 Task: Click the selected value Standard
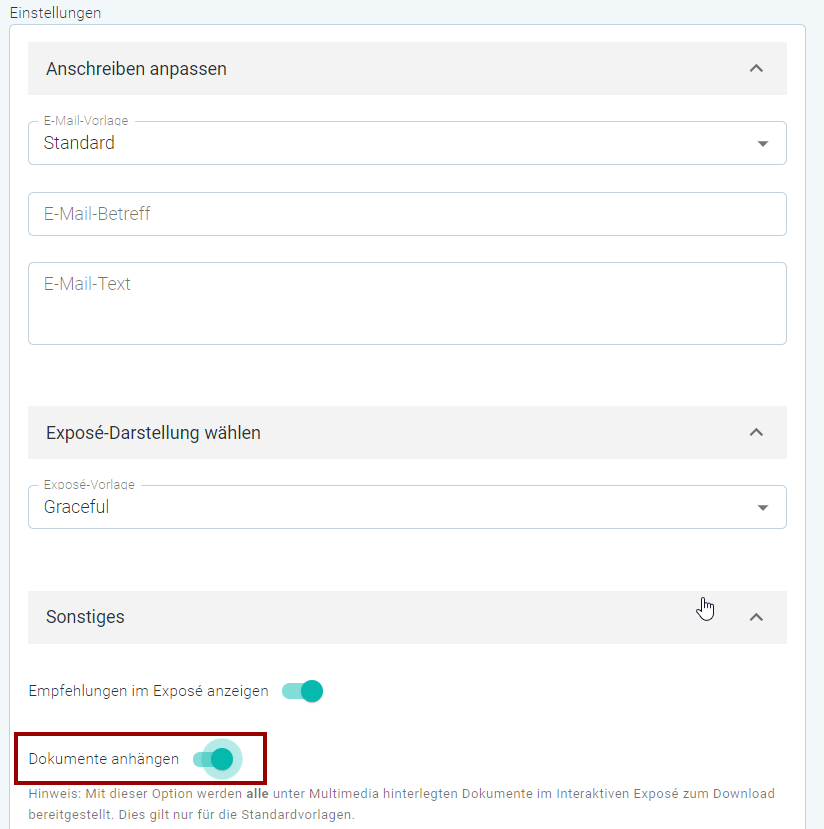click(79, 143)
